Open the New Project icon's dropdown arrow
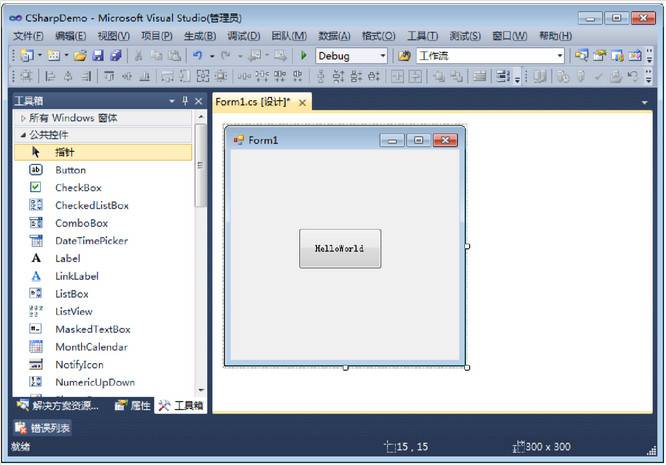Viewport: 666px width, 465px height. coord(40,55)
